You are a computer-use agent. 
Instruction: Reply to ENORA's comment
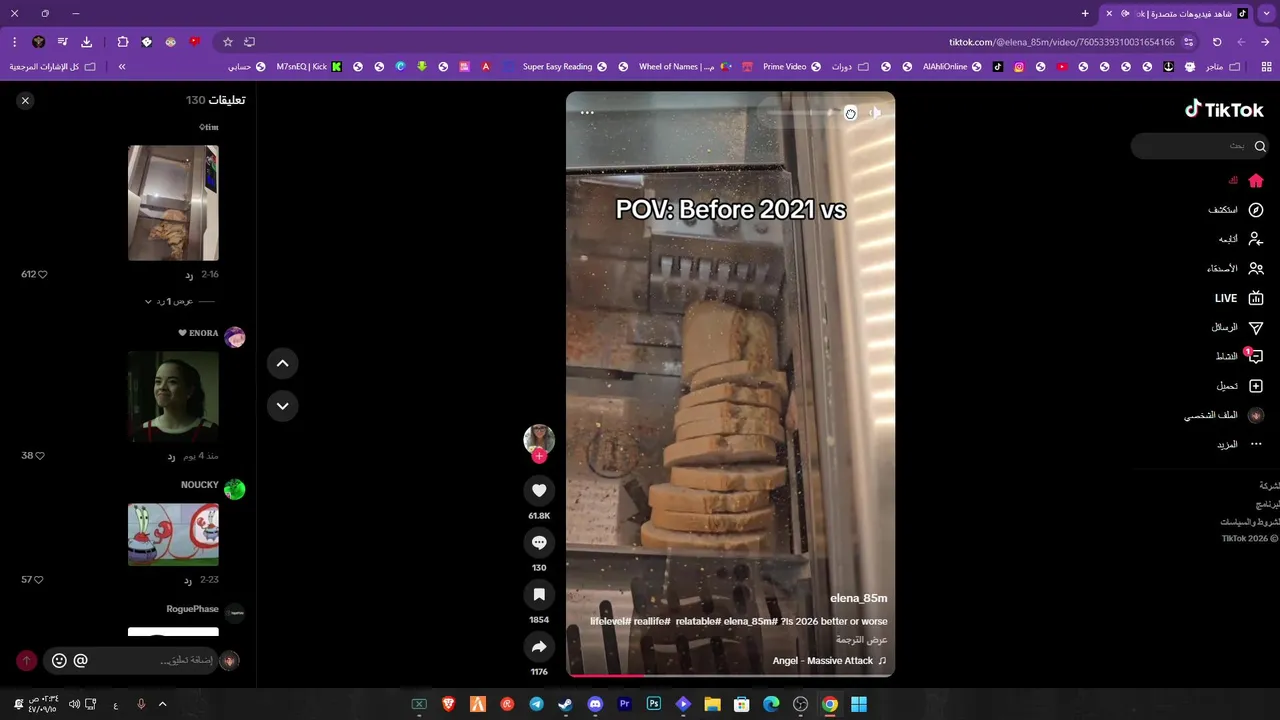click(x=171, y=457)
